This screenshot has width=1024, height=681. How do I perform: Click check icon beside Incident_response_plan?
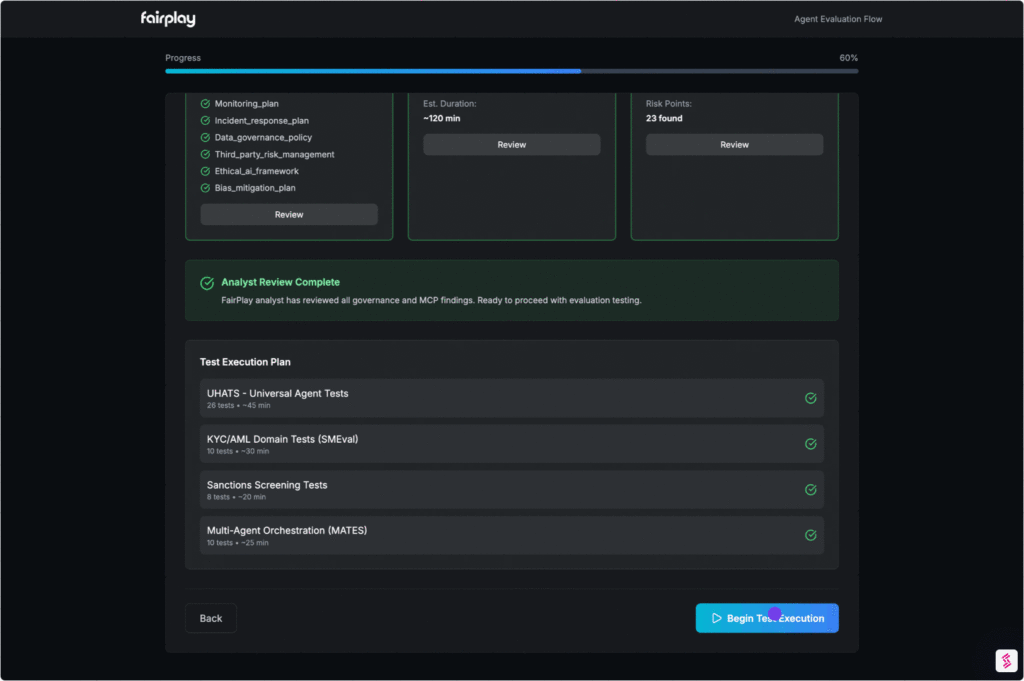coord(206,121)
